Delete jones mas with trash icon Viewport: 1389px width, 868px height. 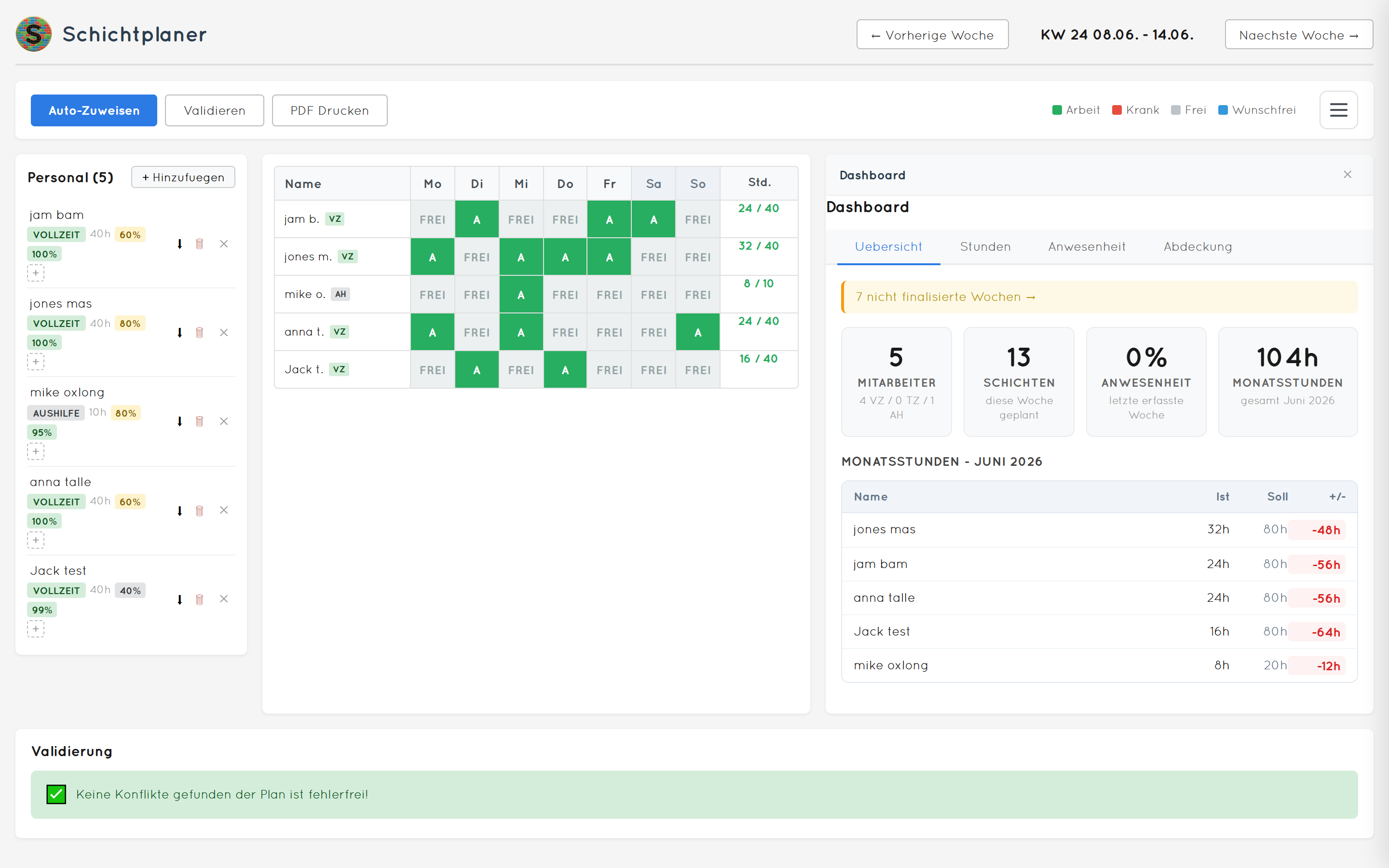coord(200,332)
